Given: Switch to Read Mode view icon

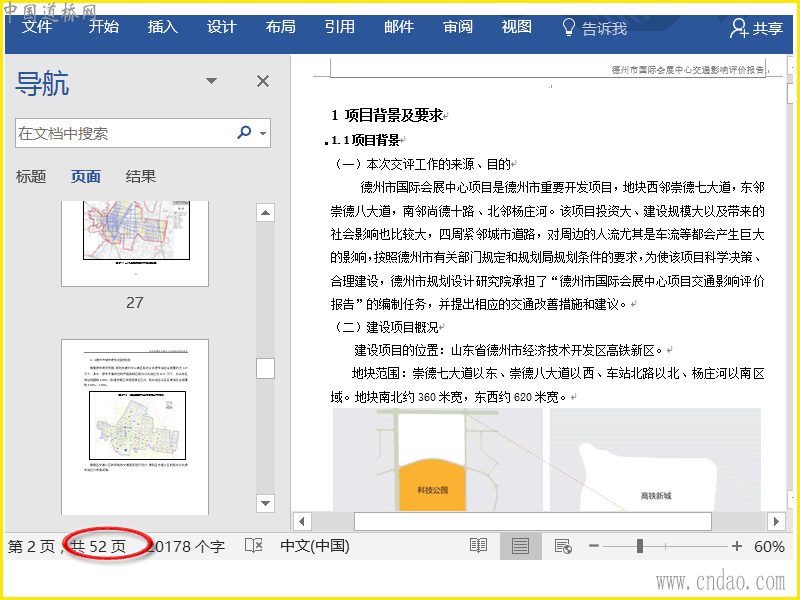Looking at the screenshot, I should coord(479,546).
